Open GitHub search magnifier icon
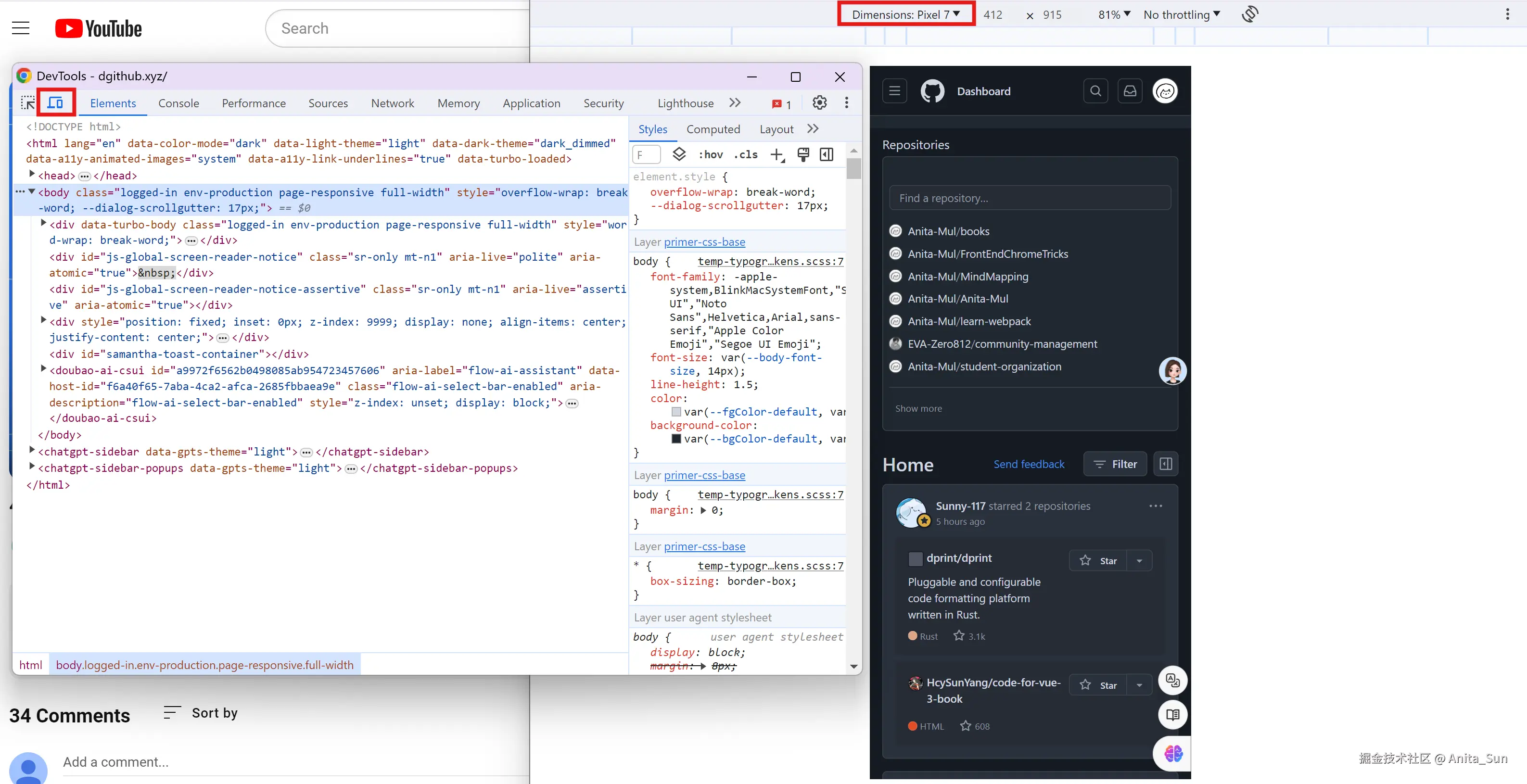The height and width of the screenshot is (784, 1527). coord(1095,91)
